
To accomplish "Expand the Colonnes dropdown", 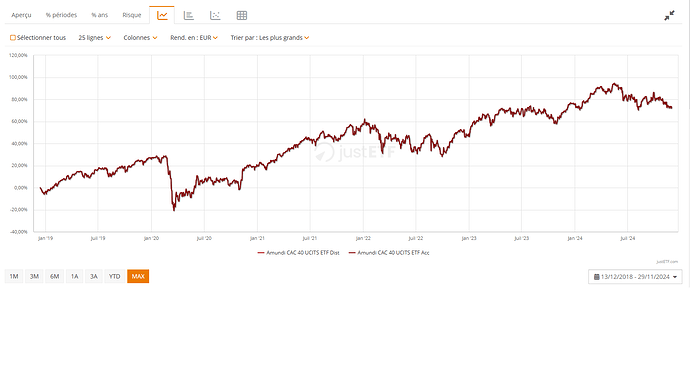I will pos(140,38).
